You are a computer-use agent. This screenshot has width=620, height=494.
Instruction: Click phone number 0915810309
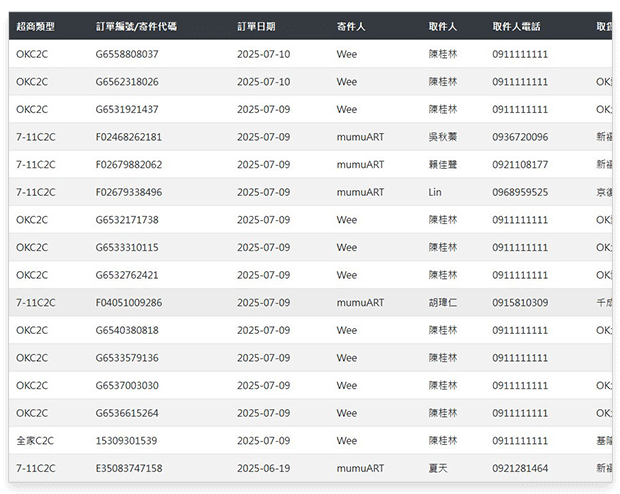click(520, 303)
